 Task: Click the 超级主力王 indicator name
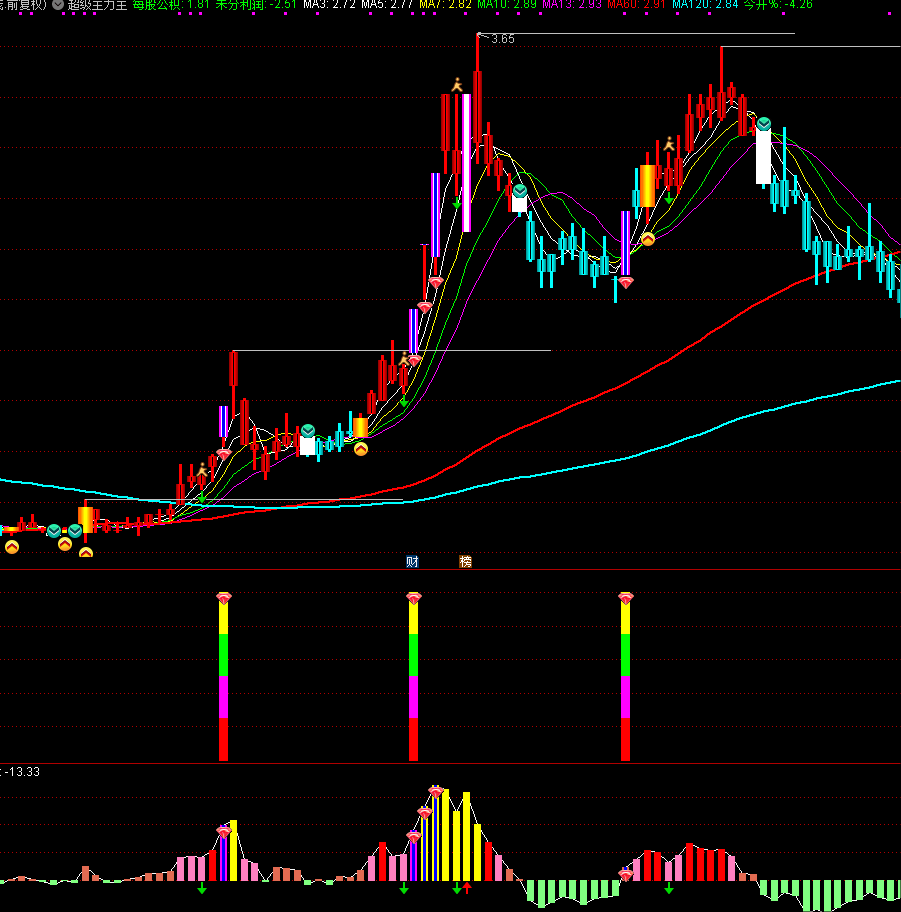click(97, 5)
